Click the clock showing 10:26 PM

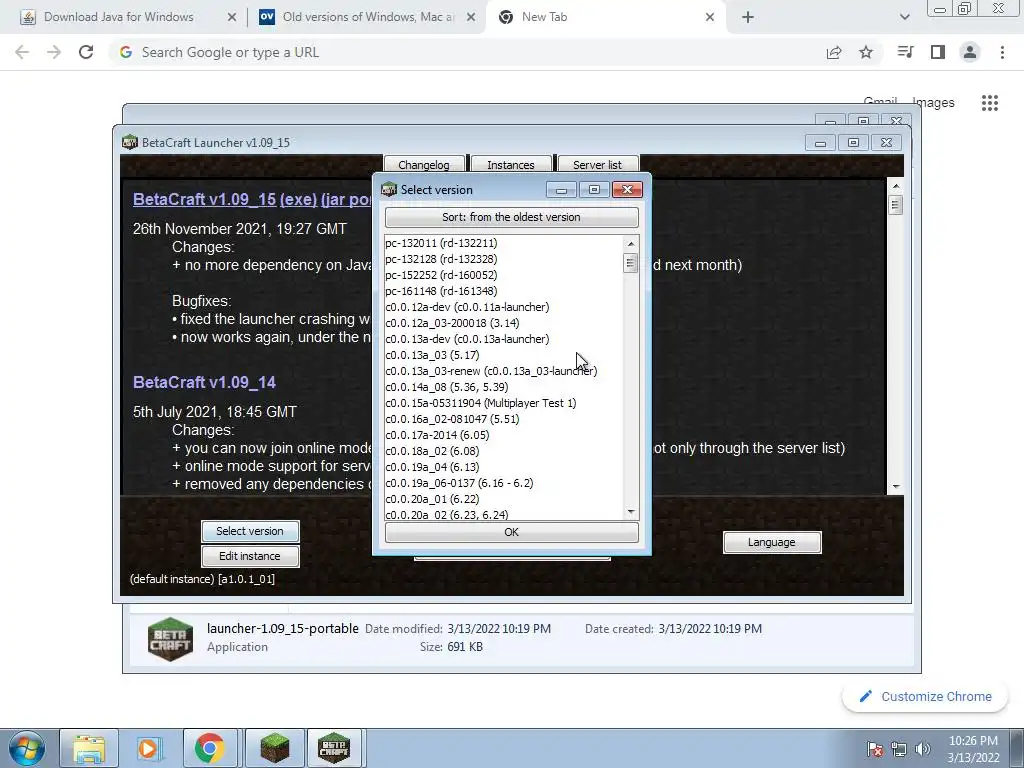973,741
